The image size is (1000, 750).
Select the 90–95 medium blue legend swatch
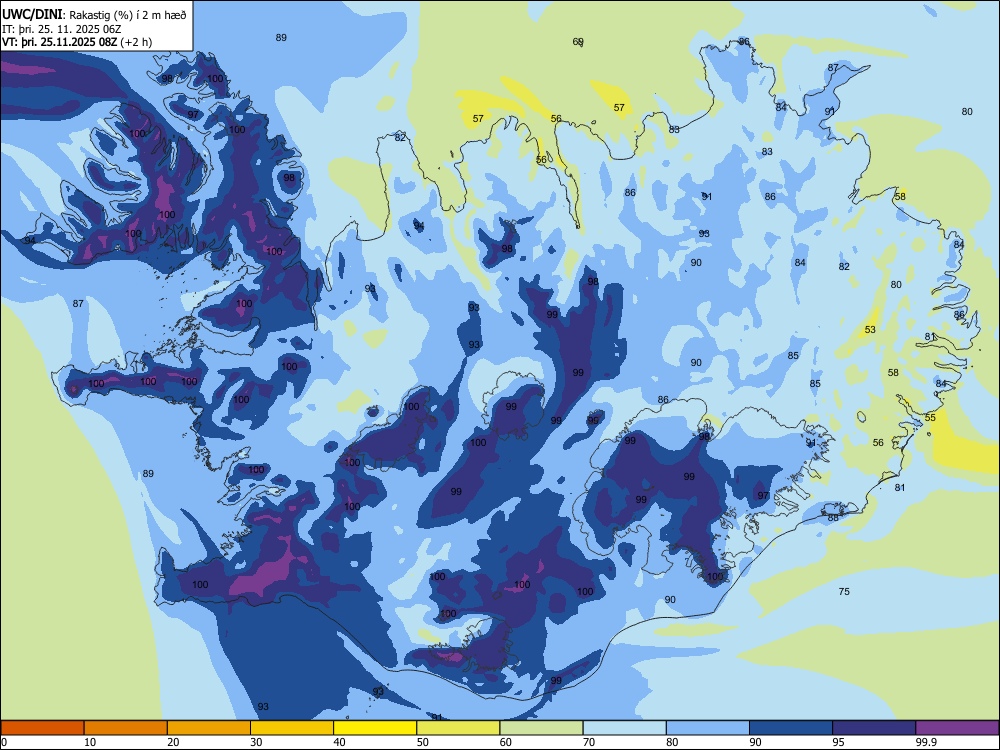coord(791,728)
